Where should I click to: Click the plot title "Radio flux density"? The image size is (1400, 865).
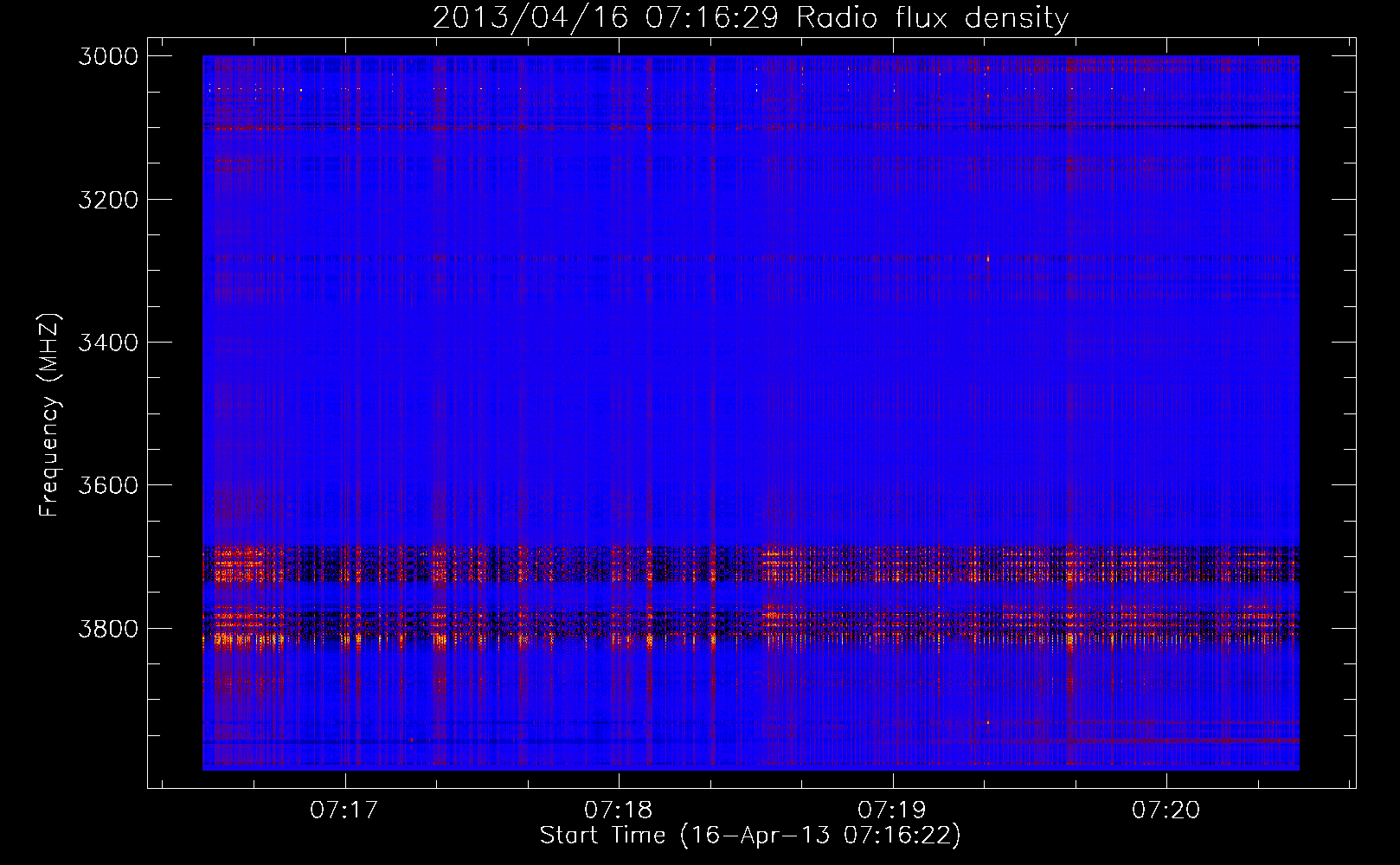pyautogui.click(x=933, y=18)
